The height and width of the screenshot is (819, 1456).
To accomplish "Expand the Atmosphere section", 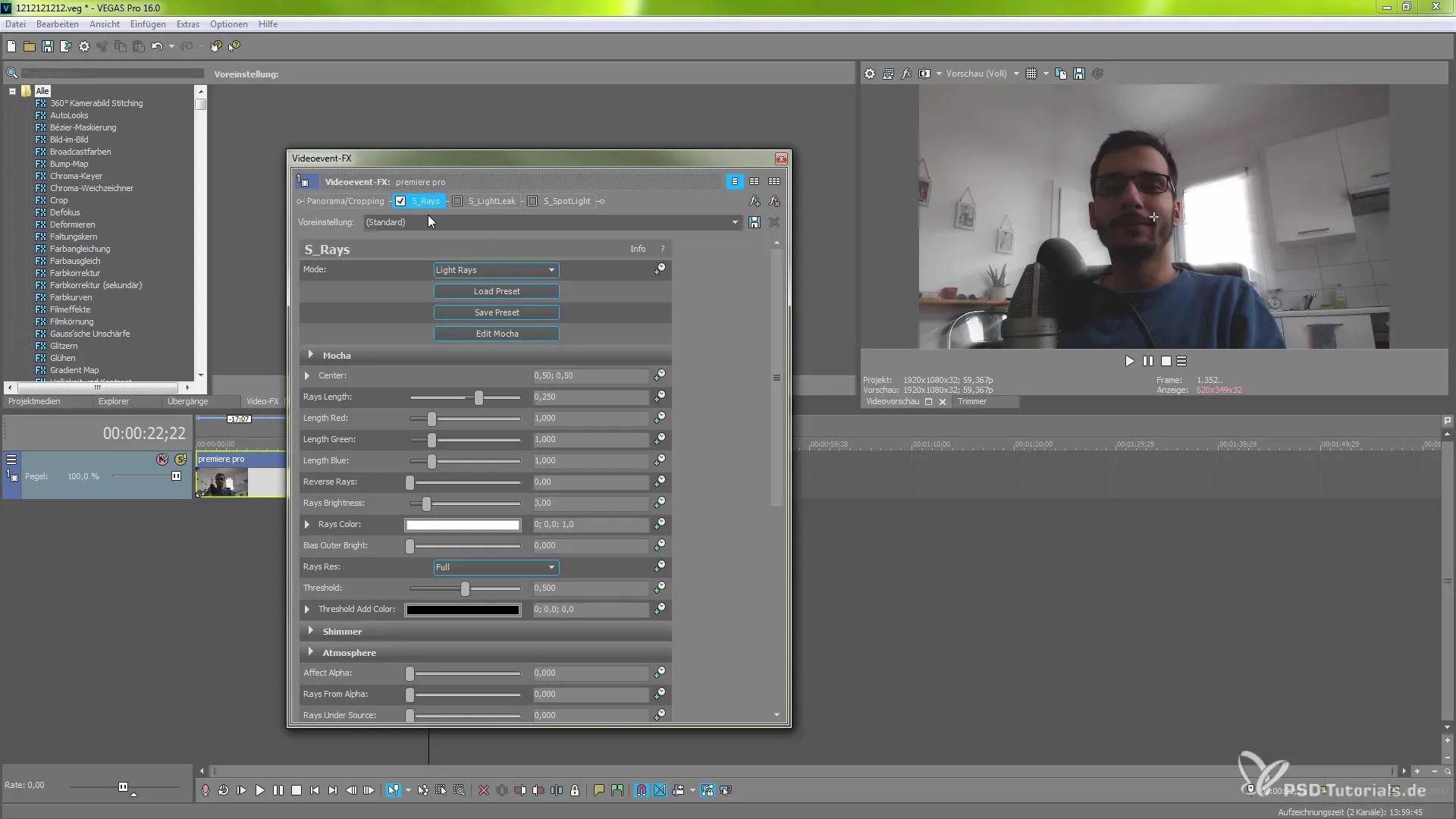I will (x=311, y=652).
